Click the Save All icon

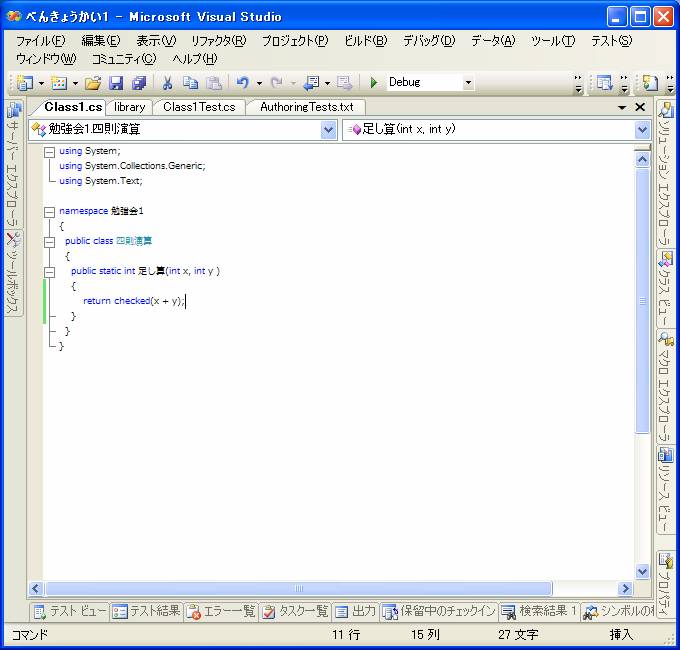click(x=138, y=83)
